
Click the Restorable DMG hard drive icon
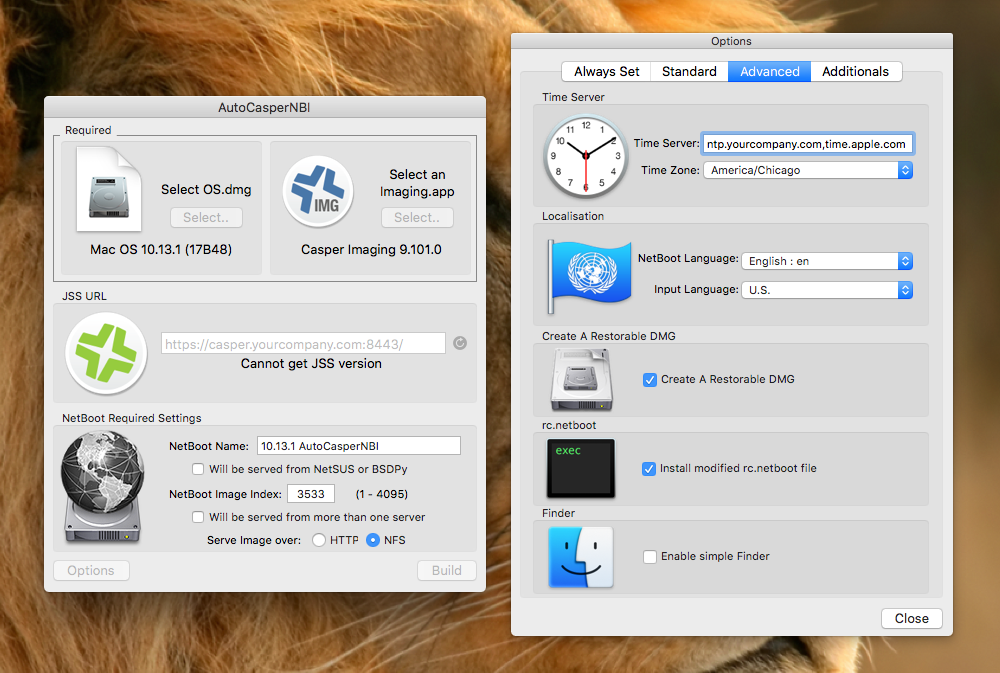point(582,380)
